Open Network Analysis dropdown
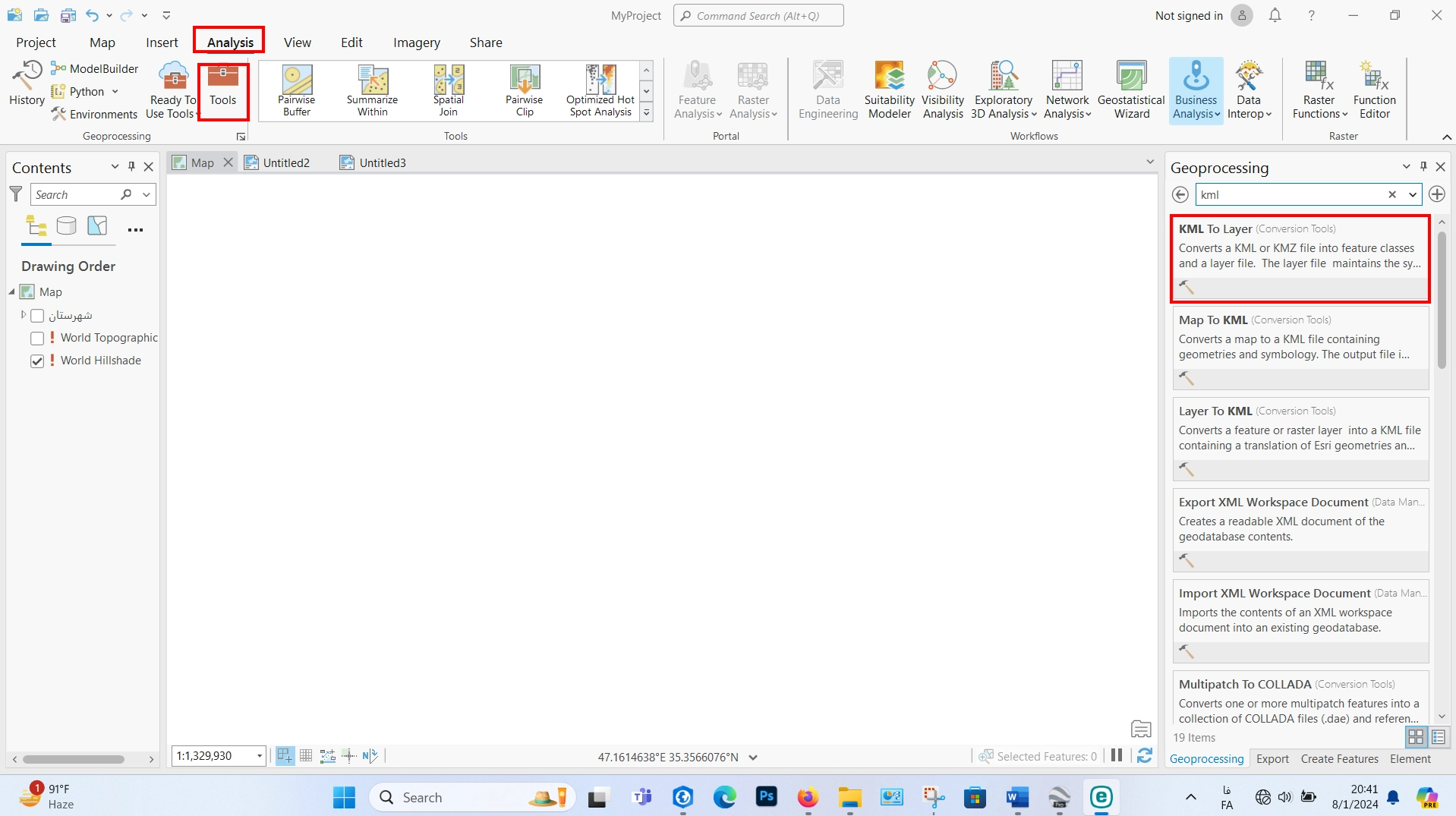This screenshot has height=816, width=1456. click(1067, 90)
